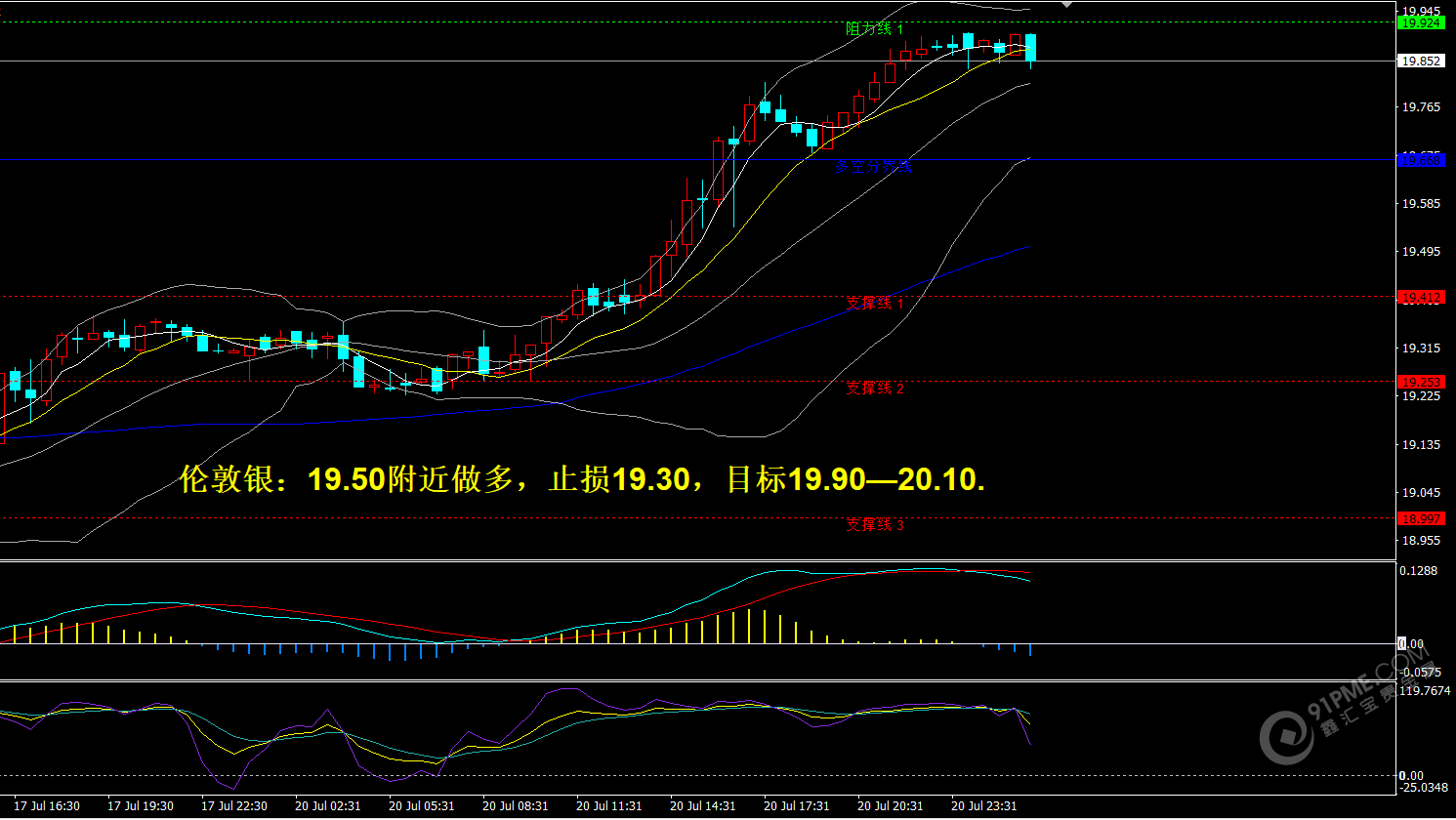Click the 支撑线 1 label
Viewport: 1456px width, 820px height.
click(x=875, y=304)
